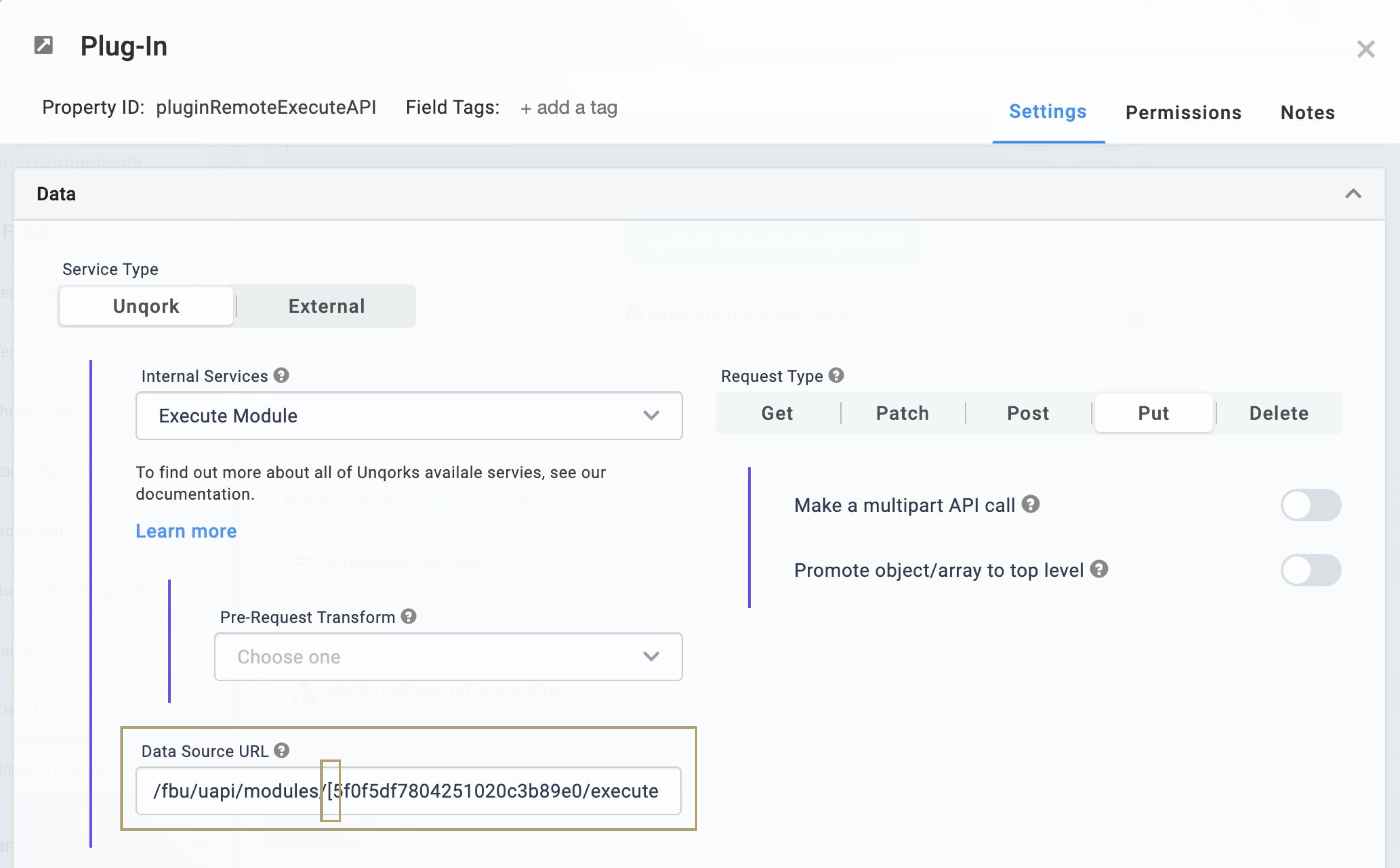Open the Internal Services Execute Module dropdown
The height and width of the screenshot is (868, 1400).
point(409,416)
